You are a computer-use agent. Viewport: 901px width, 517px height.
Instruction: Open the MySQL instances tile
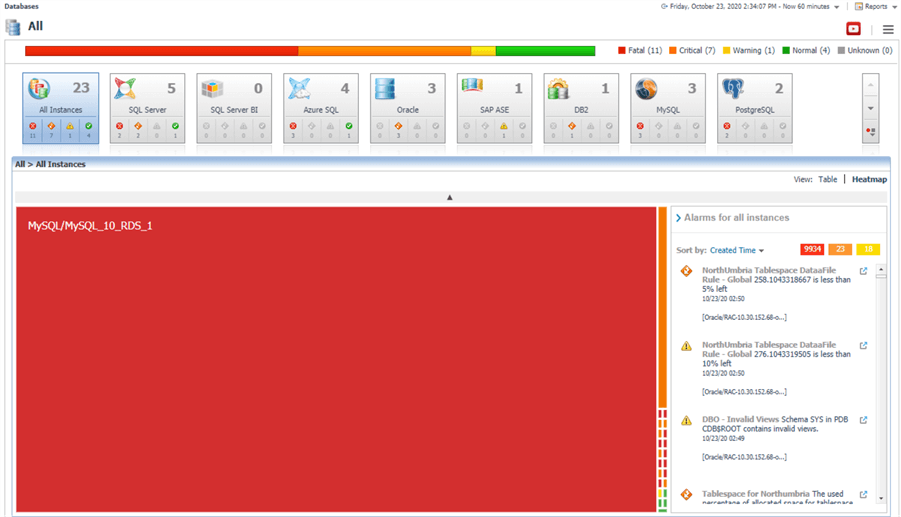(668, 108)
